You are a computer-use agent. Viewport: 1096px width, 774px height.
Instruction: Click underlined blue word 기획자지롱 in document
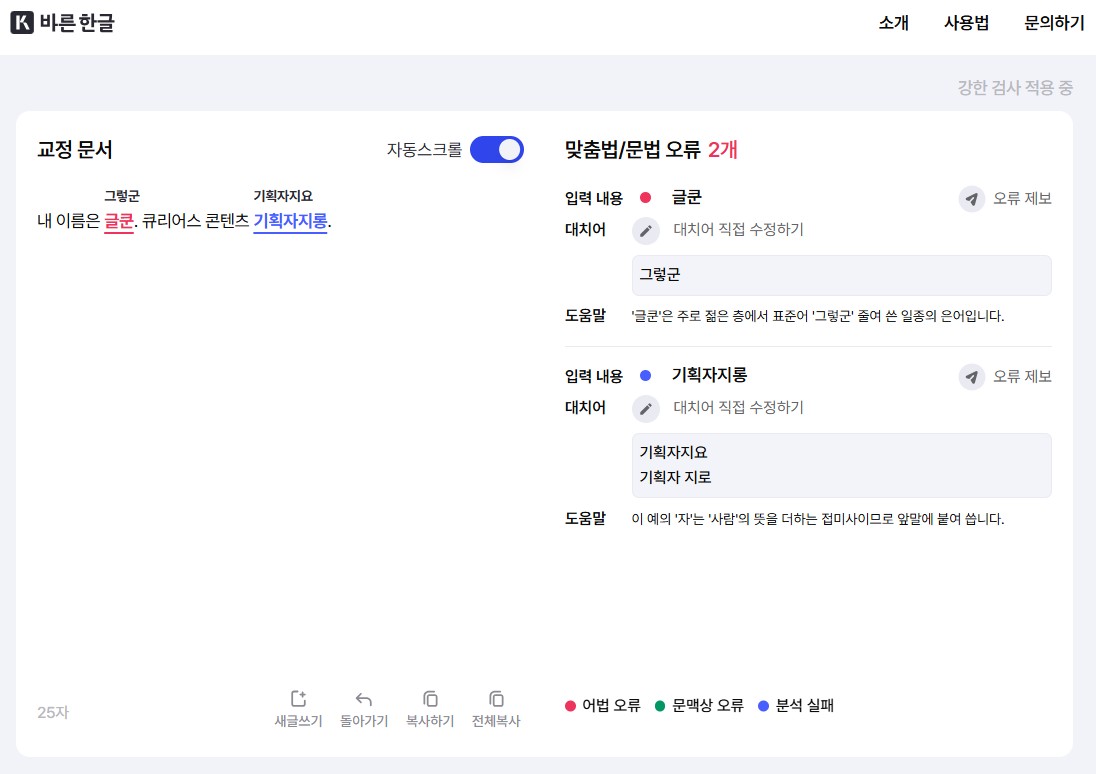pyautogui.click(x=290, y=221)
